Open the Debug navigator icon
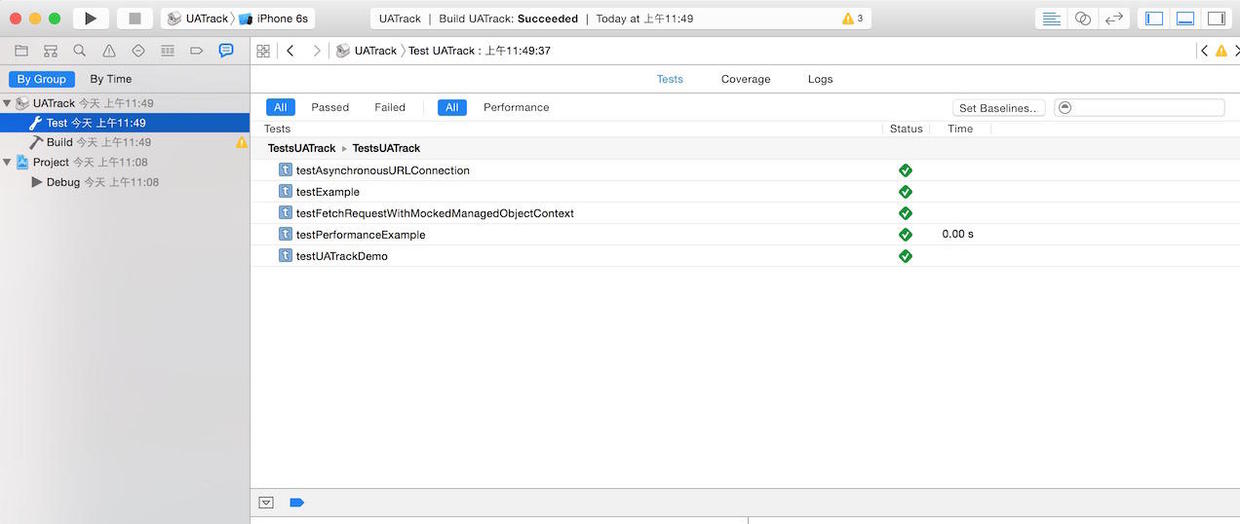1240x524 pixels. click(167, 50)
